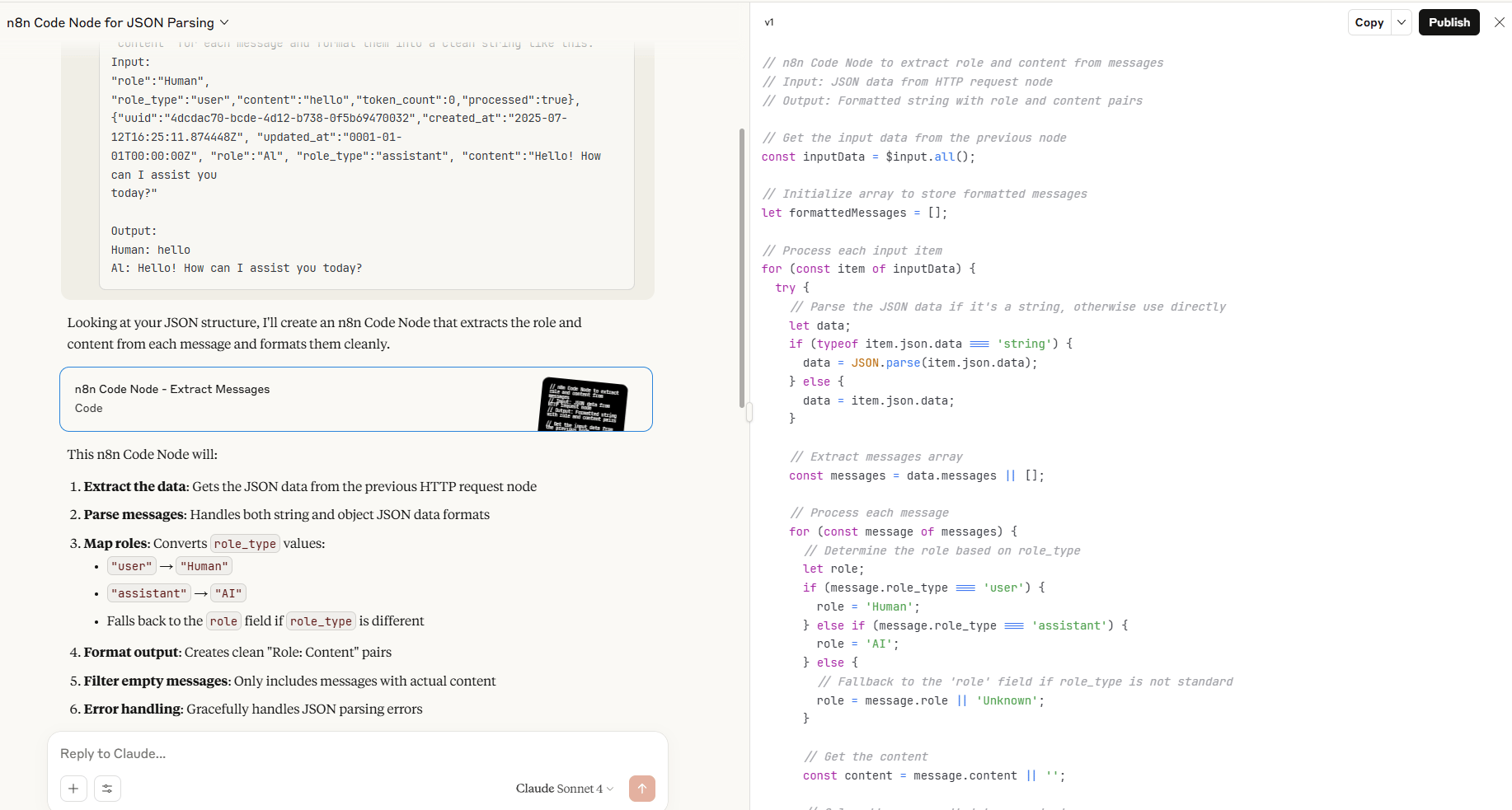Screen dimensions: 1512x810
Task: Click the "This n8n Code Node will:" text
Action: pyautogui.click(x=143, y=454)
